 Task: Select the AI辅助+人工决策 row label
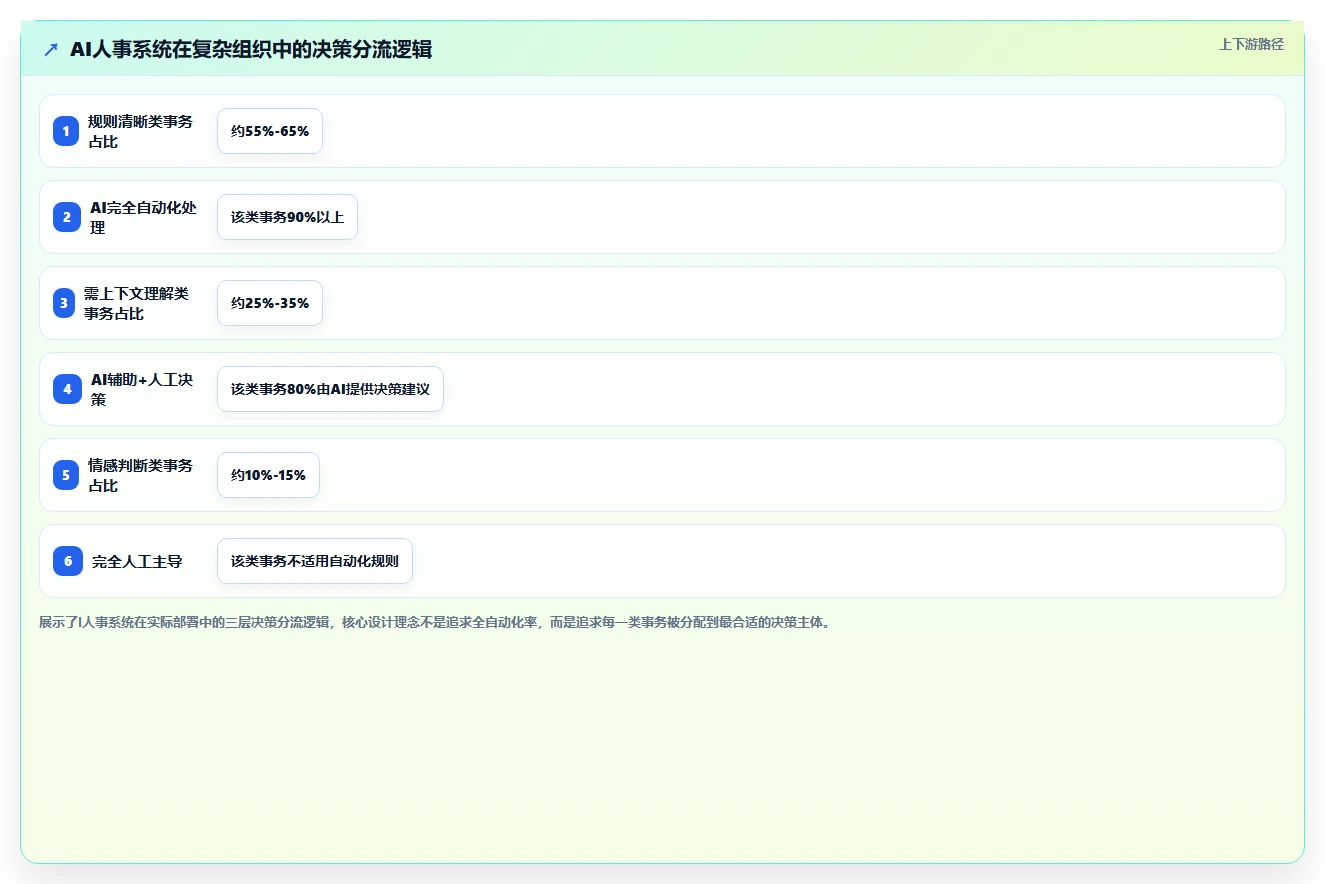tap(142, 389)
